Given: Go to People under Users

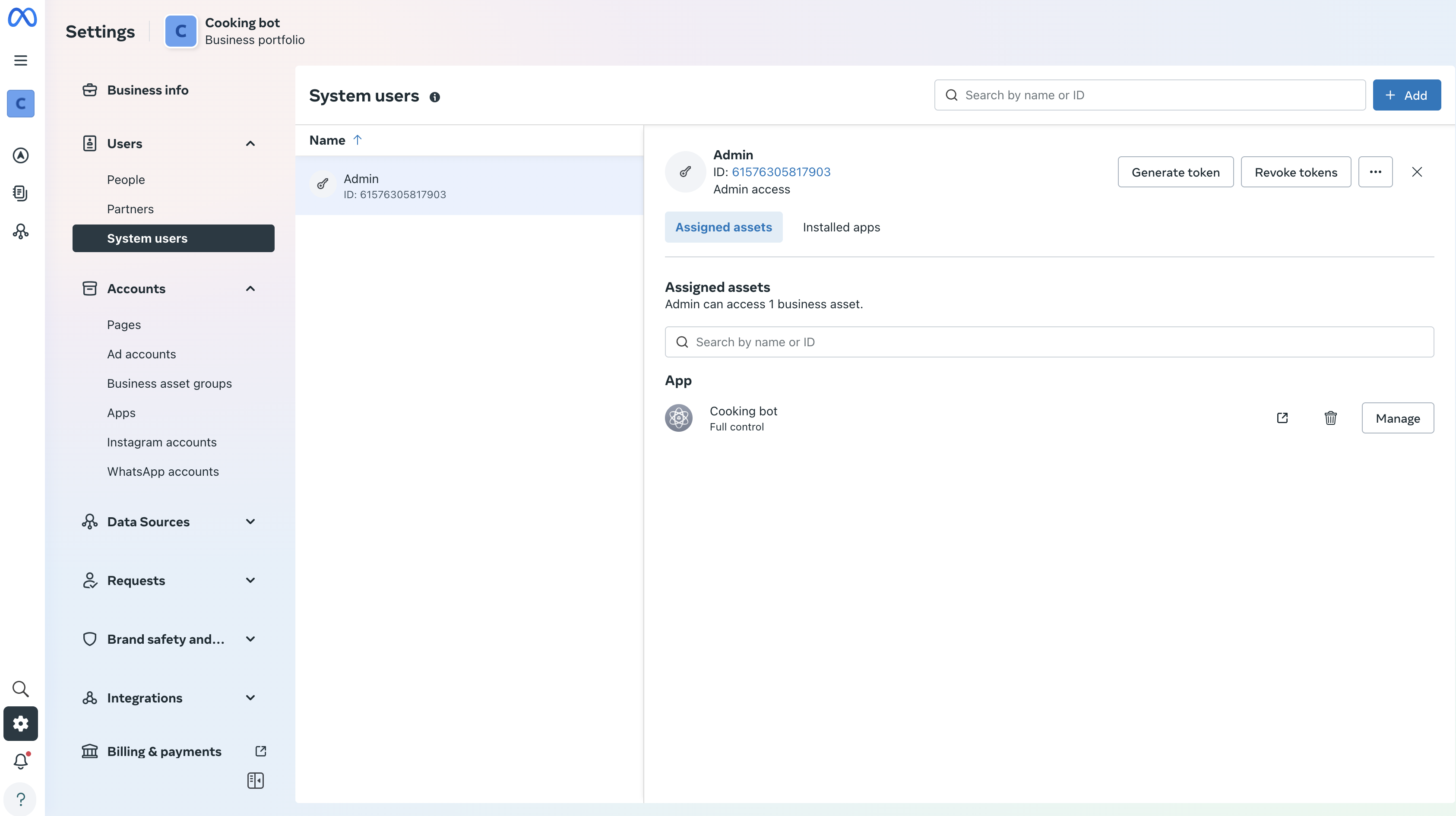Looking at the screenshot, I should tap(126, 180).
